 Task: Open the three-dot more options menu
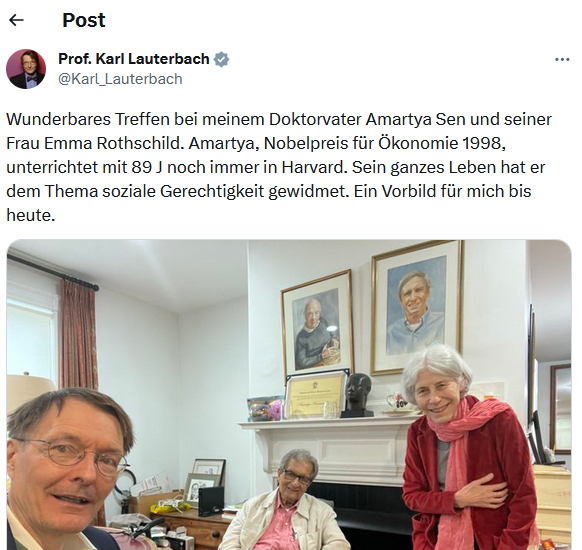point(562,59)
